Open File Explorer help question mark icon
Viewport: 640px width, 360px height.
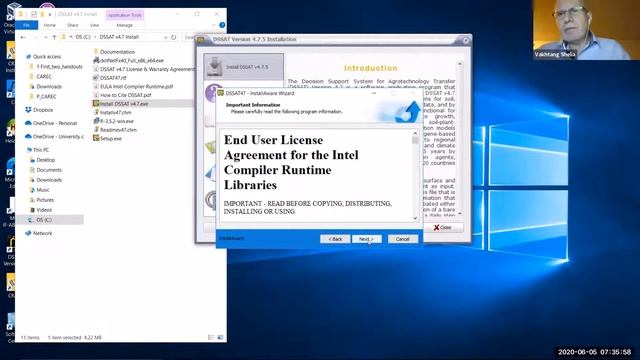[222, 25]
